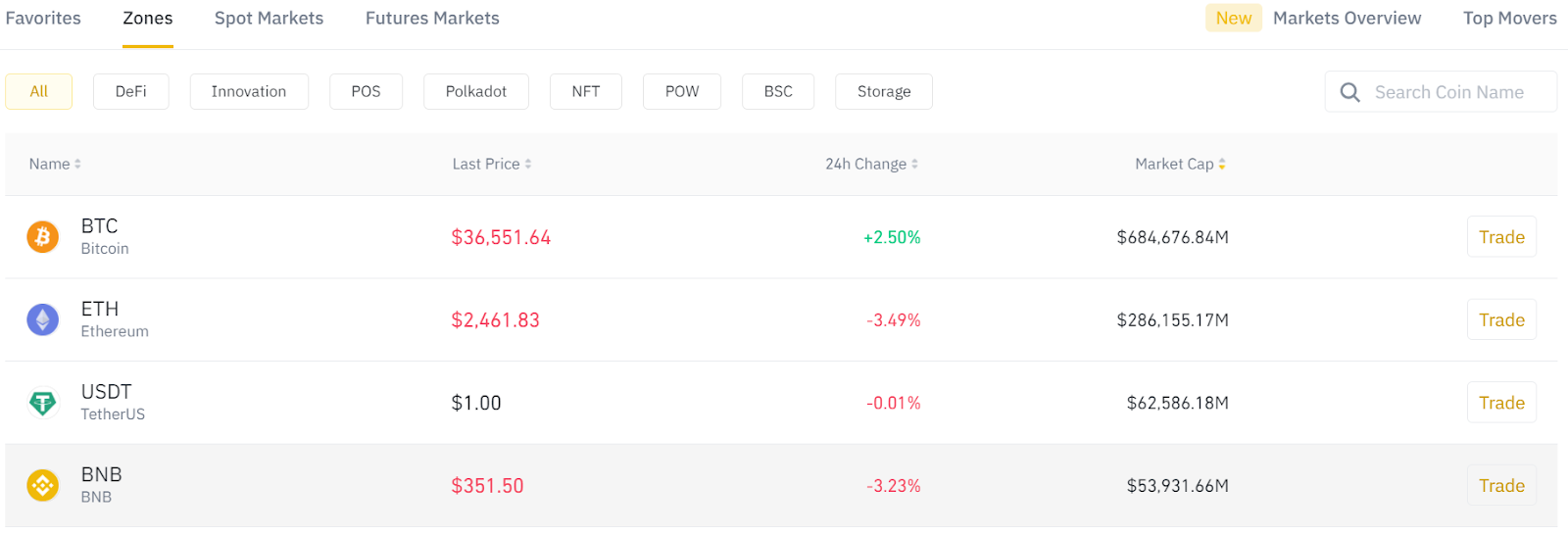Open the Markets Overview link
Screen dimensions: 1568x535
tap(1347, 19)
